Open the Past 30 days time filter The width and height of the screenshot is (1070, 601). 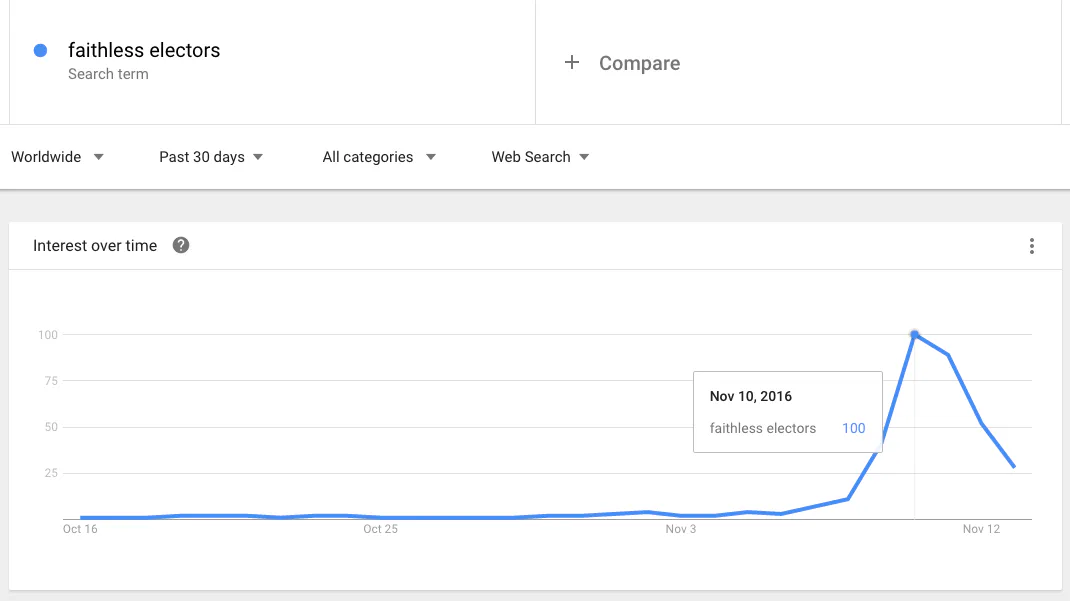click(x=211, y=157)
